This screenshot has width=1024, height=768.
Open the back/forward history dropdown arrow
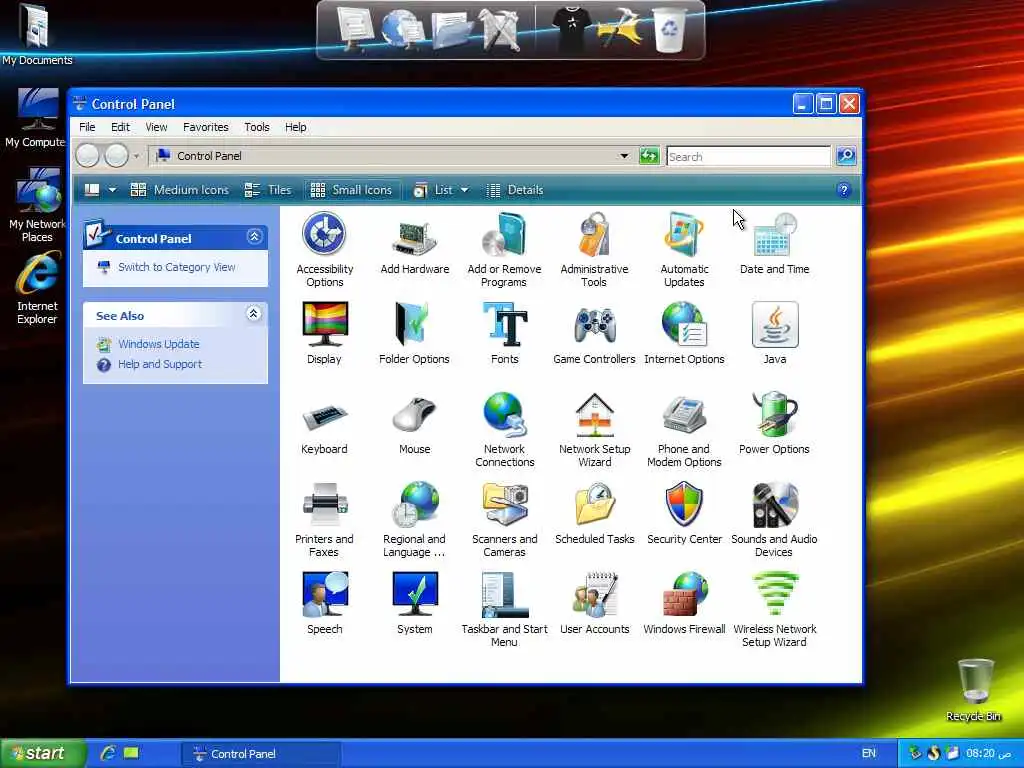tap(136, 156)
